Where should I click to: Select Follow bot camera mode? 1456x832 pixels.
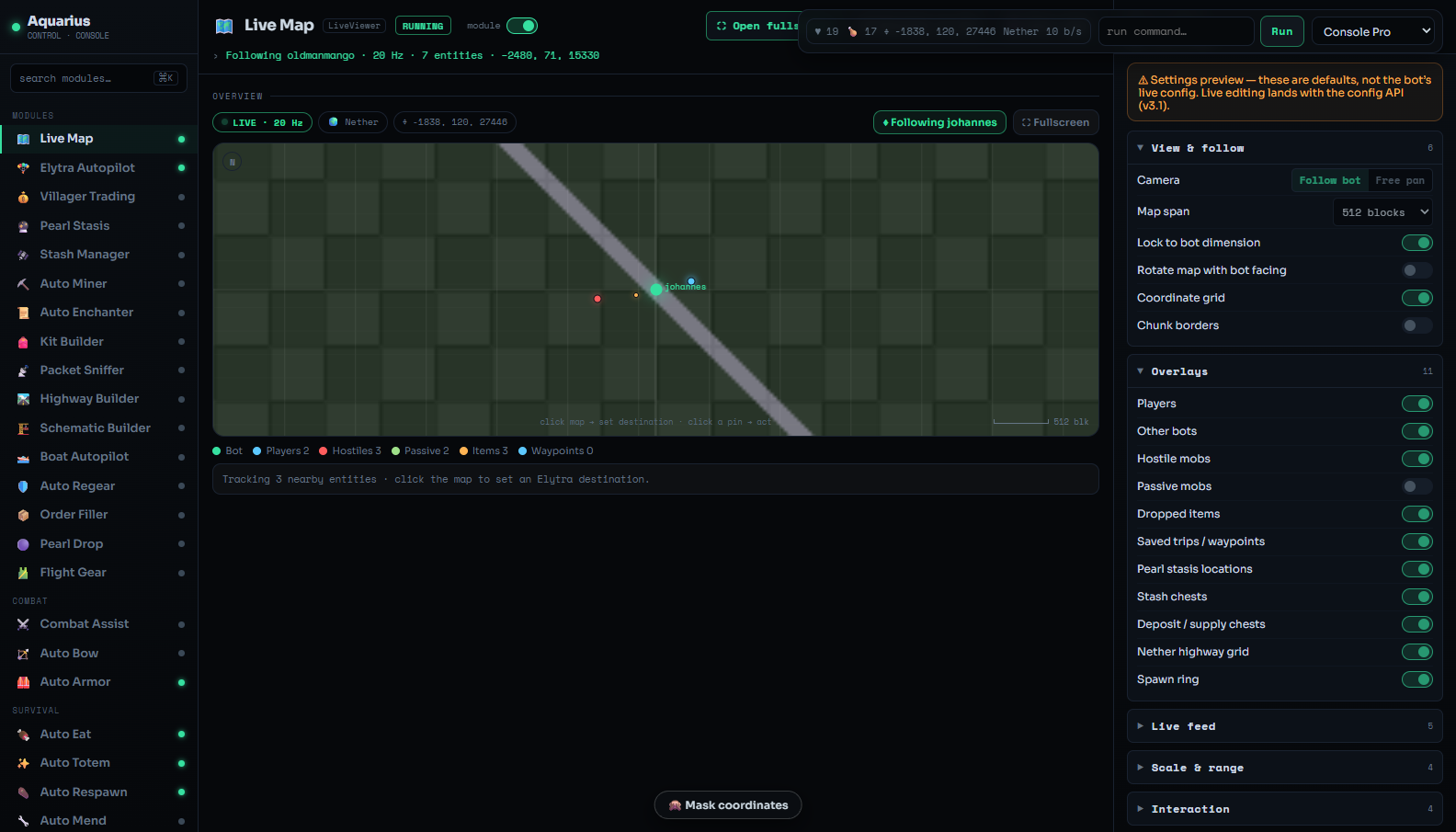[1330, 180]
